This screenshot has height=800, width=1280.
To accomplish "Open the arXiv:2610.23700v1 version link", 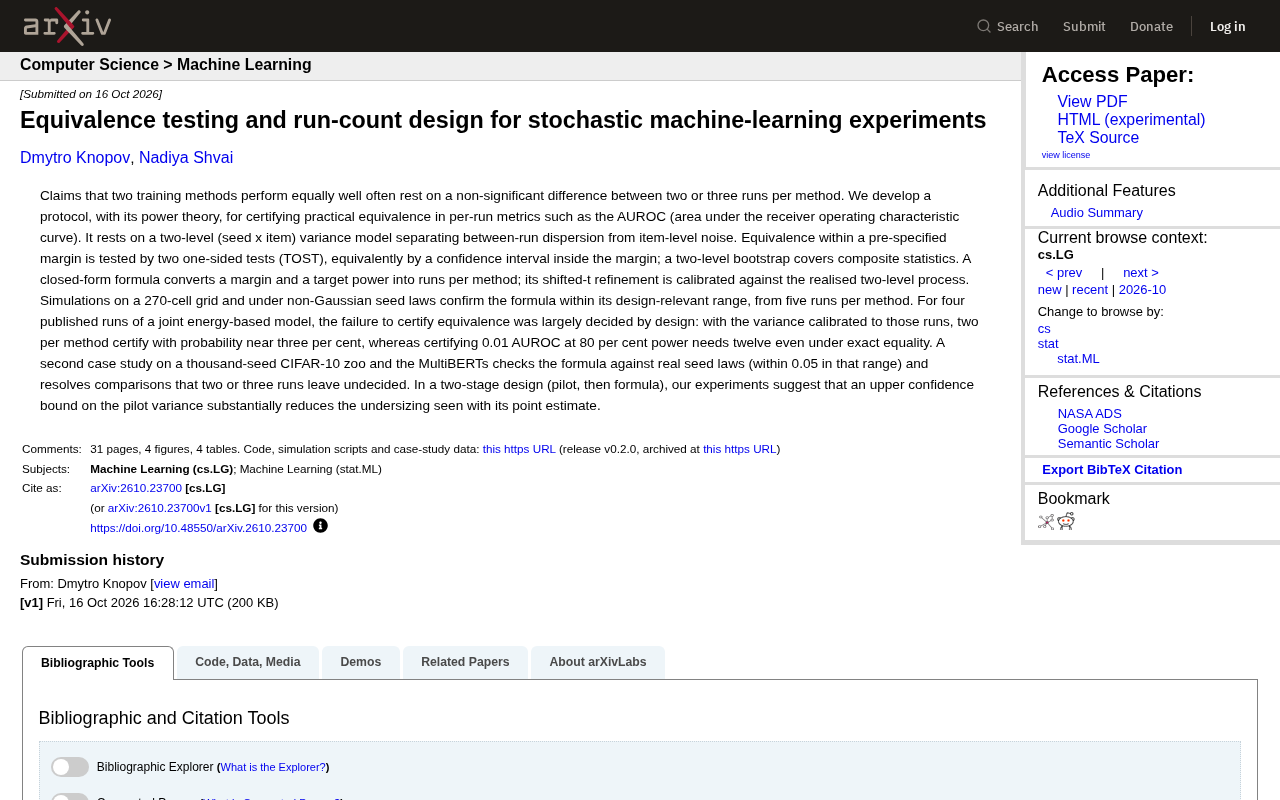I will pyautogui.click(x=160, y=508).
